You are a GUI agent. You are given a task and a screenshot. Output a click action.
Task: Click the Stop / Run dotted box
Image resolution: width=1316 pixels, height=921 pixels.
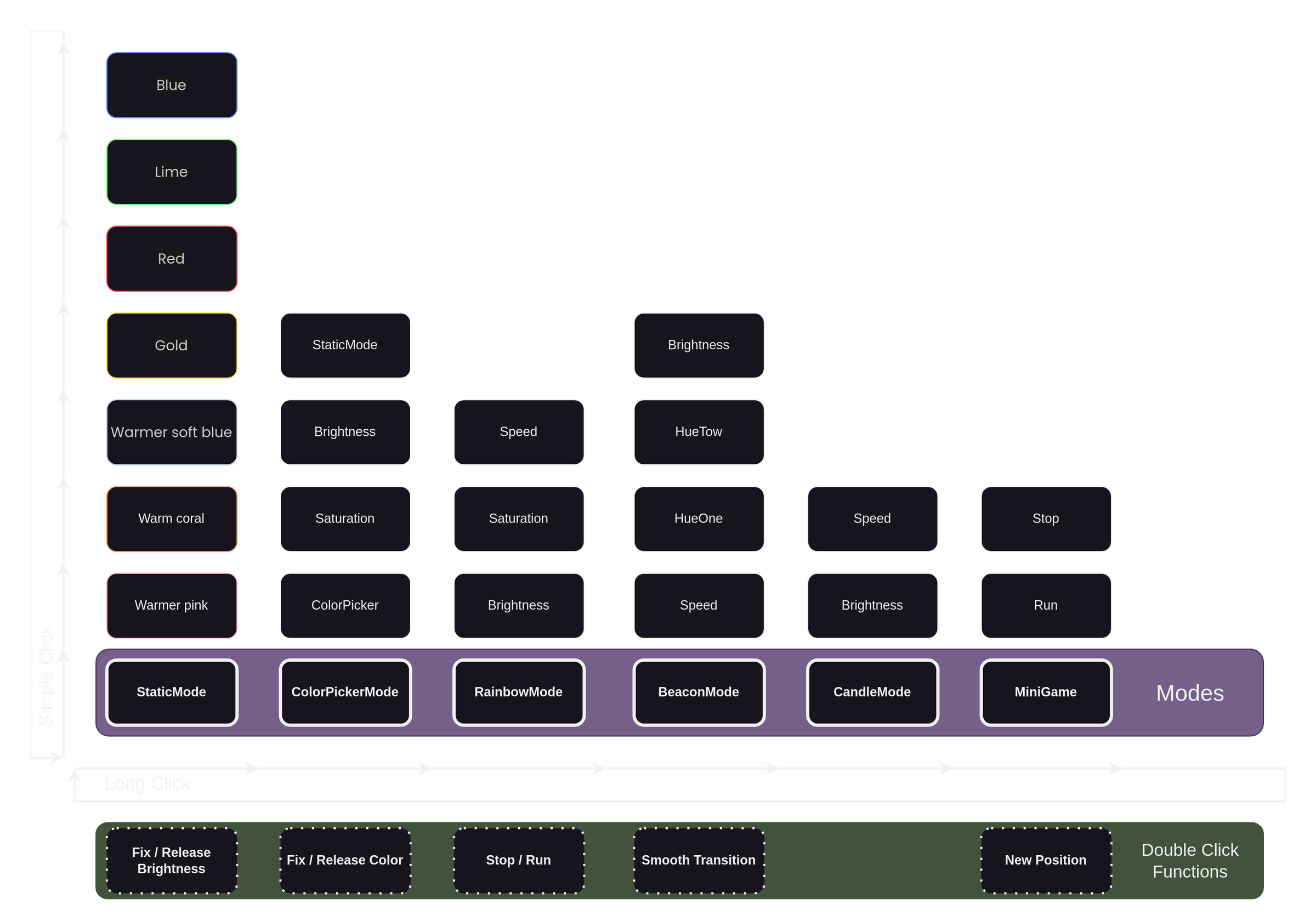click(519, 861)
